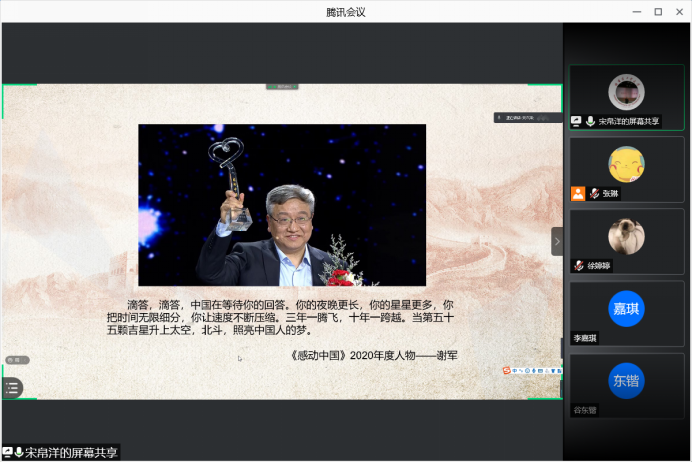Click the muted mic icon beside 徐婷婷
The image size is (693, 462).
click(579, 266)
